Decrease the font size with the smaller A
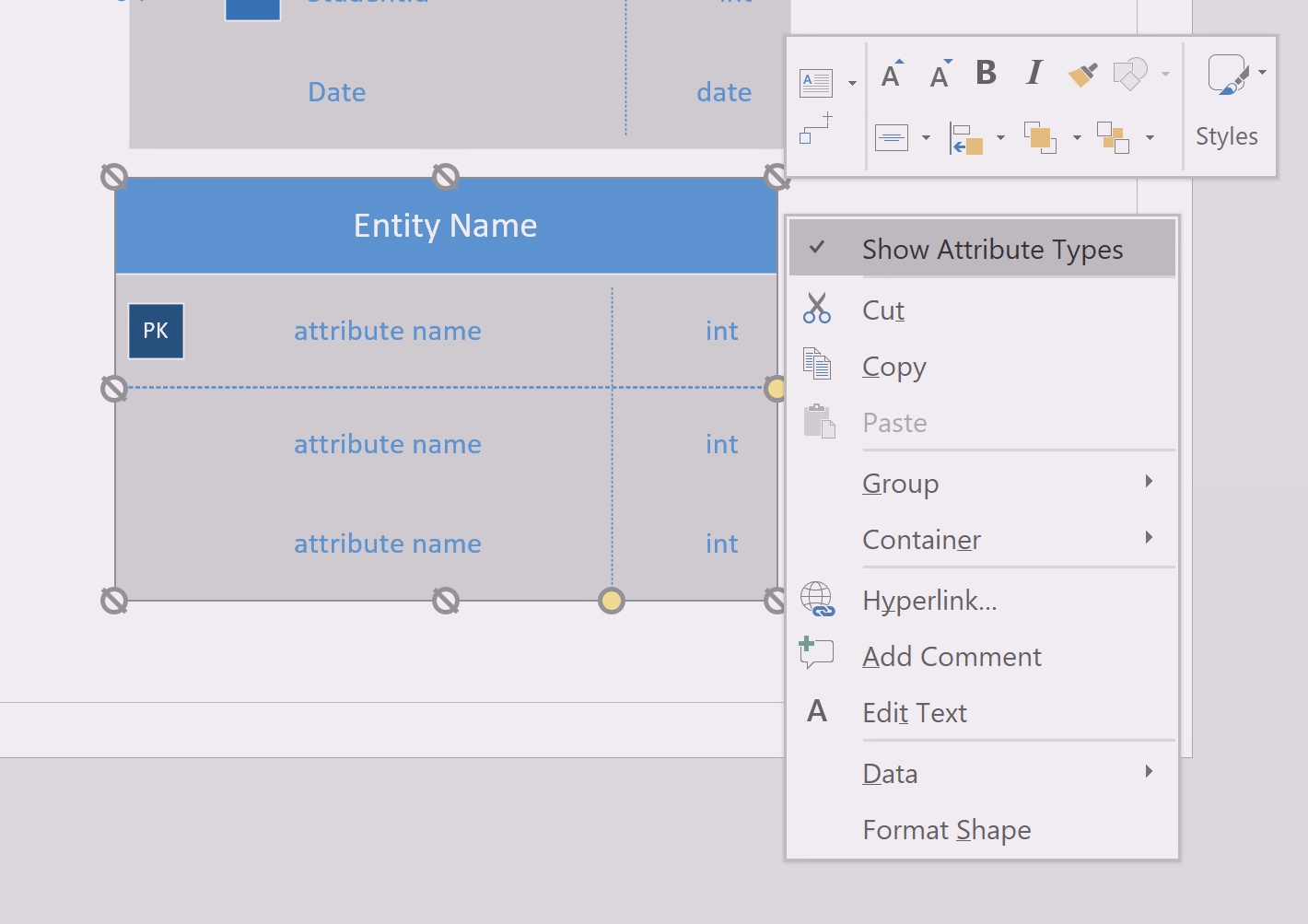Screen dimensions: 1308x924 [x=940, y=74]
